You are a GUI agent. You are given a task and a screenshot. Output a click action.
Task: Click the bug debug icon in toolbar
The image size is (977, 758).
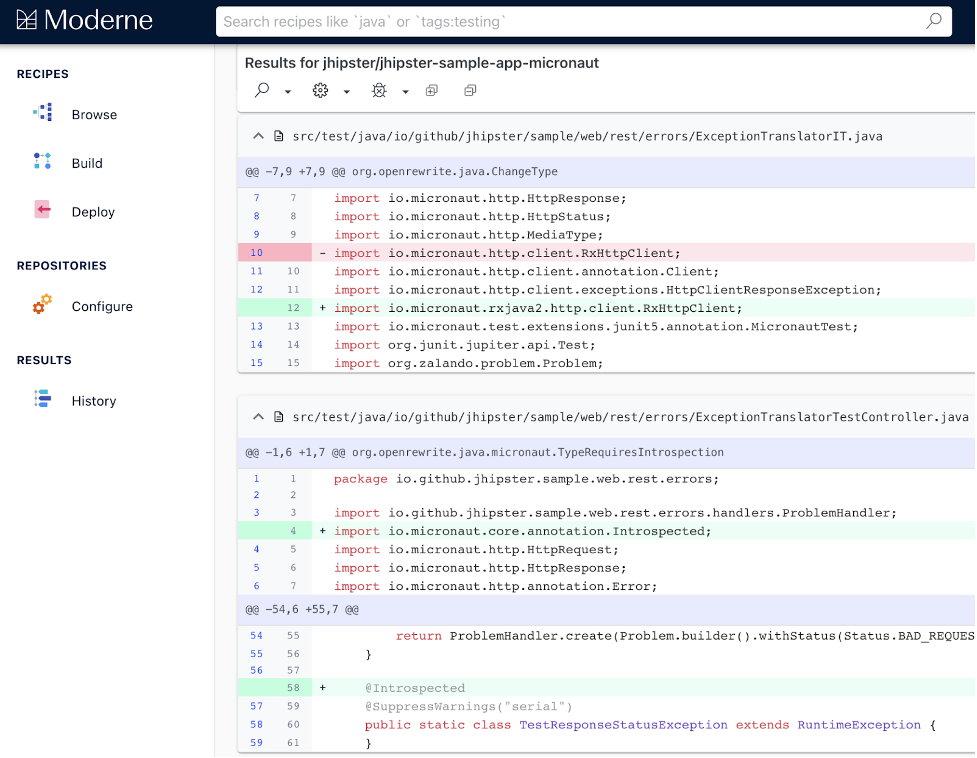pyautogui.click(x=379, y=90)
